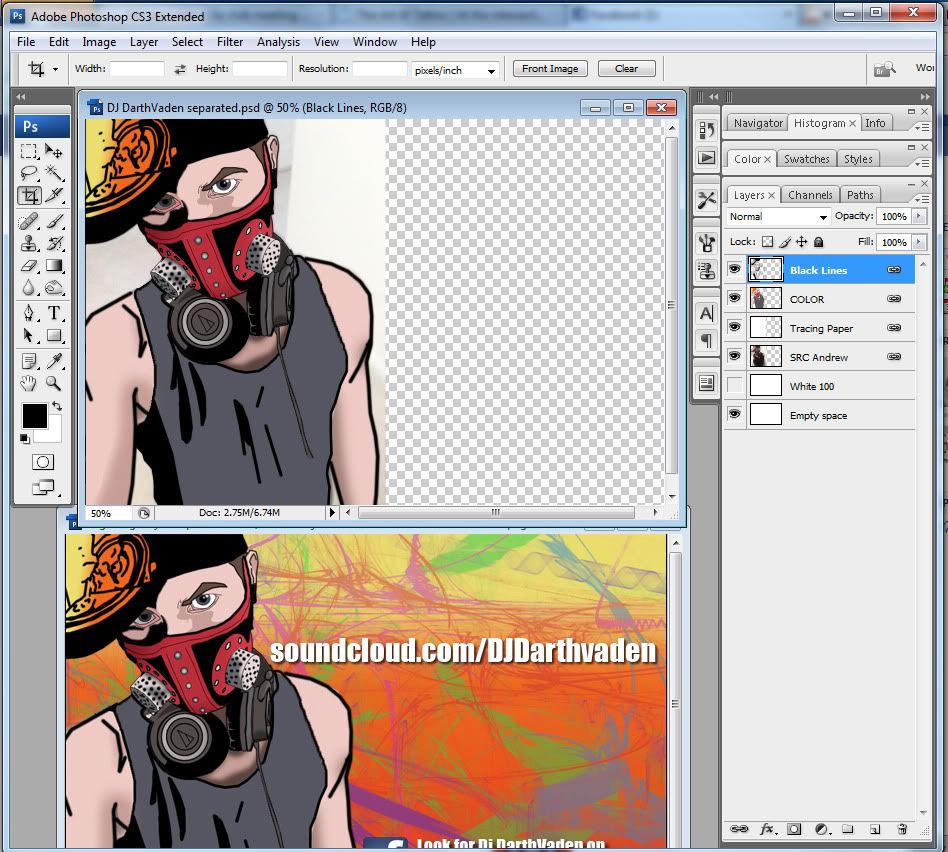Select the Rectangular Marquee tool
Viewport: 948px width, 852px height.
(28, 151)
